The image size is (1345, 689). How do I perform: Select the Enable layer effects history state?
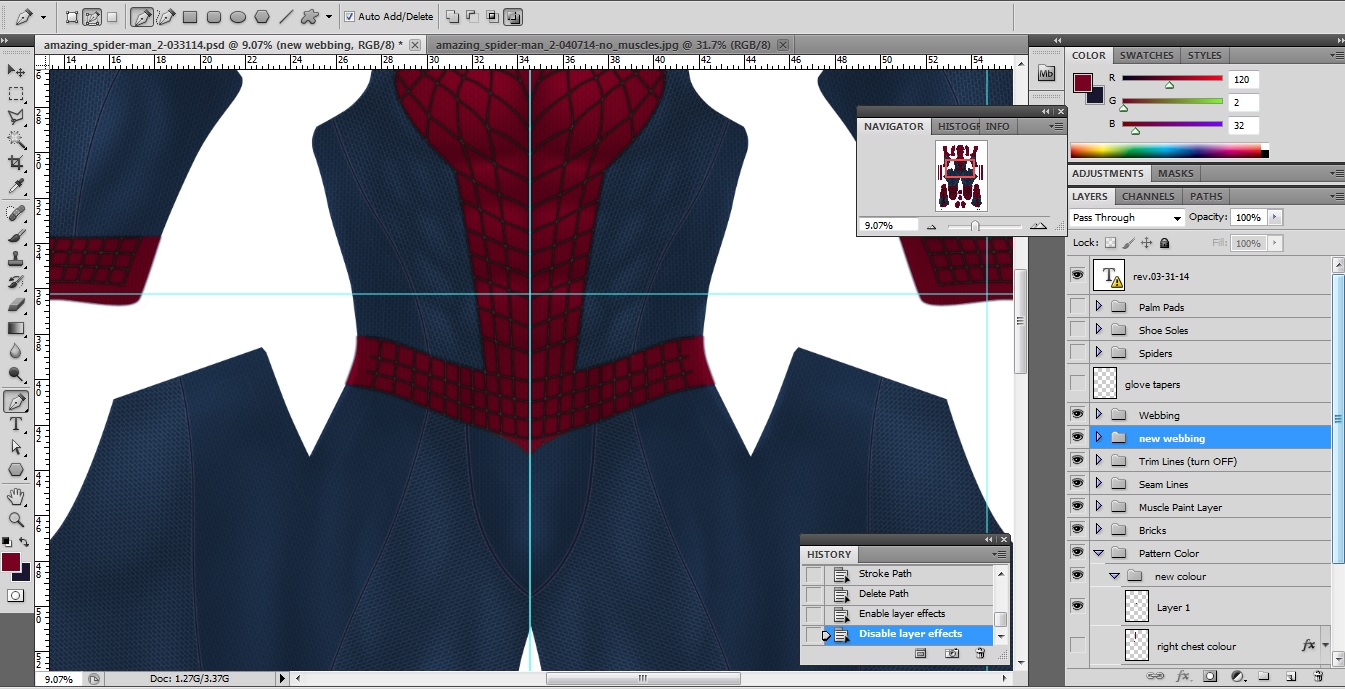900,614
